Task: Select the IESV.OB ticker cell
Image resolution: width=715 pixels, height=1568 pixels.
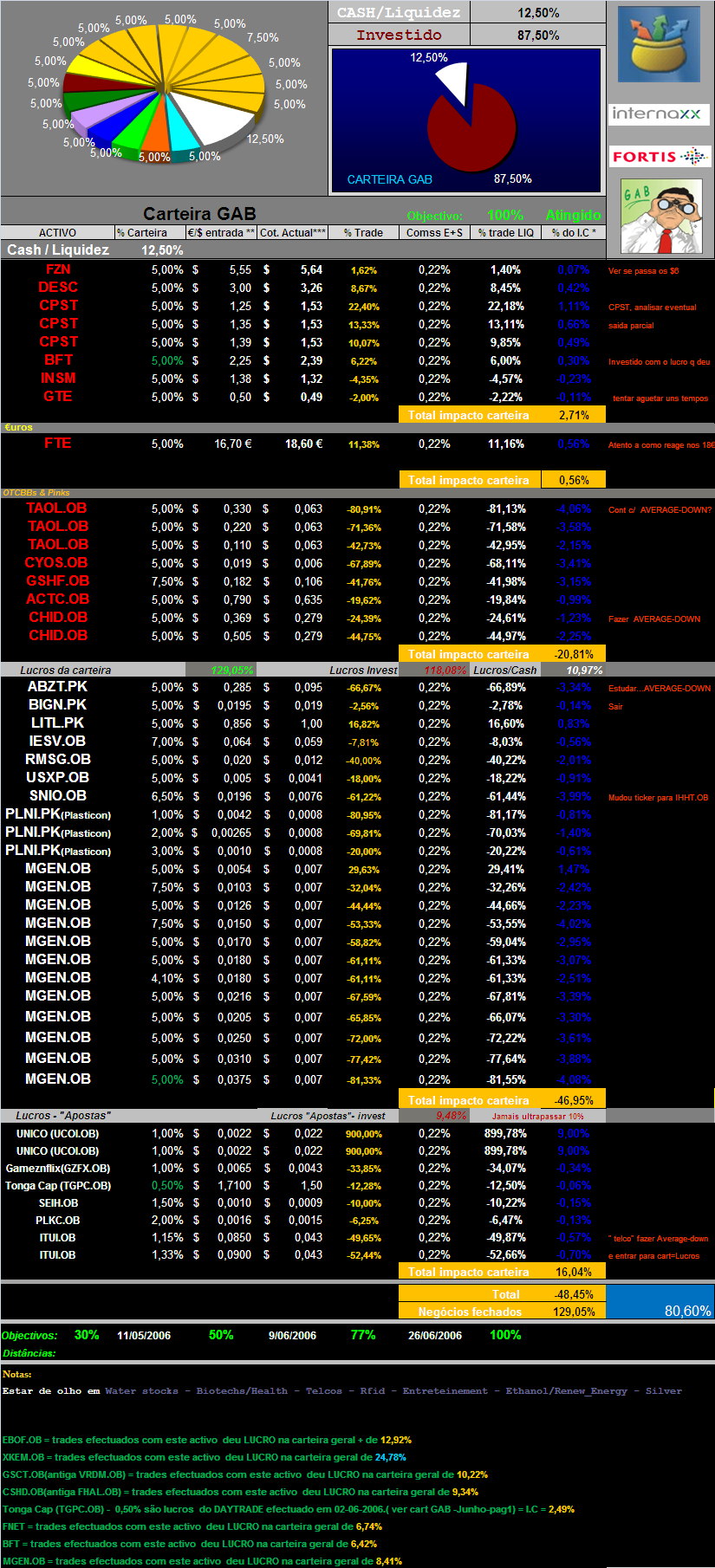Action: (x=58, y=742)
